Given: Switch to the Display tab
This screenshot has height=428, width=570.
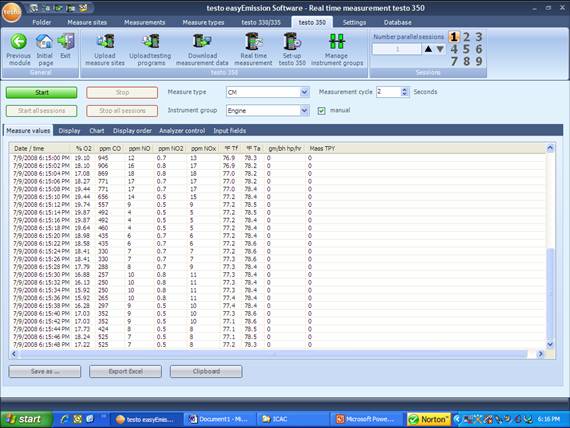Looking at the screenshot, I should point(69,131).
